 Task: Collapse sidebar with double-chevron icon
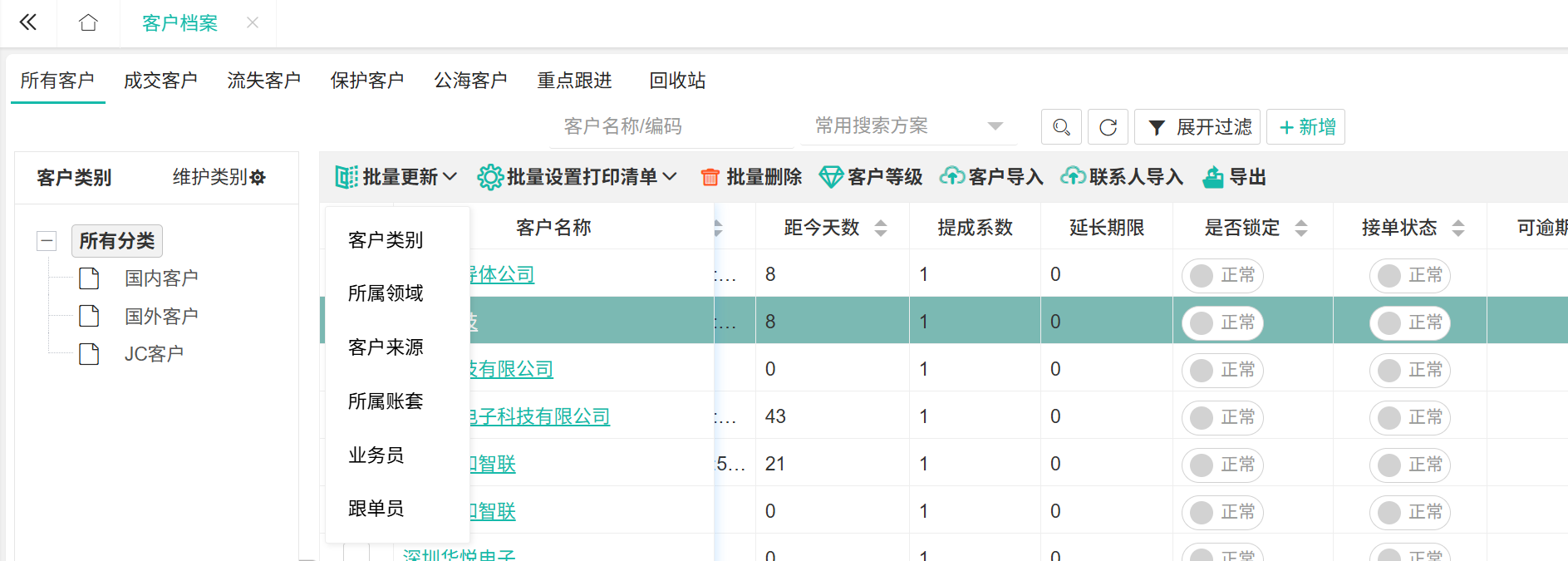coord(28,23)
